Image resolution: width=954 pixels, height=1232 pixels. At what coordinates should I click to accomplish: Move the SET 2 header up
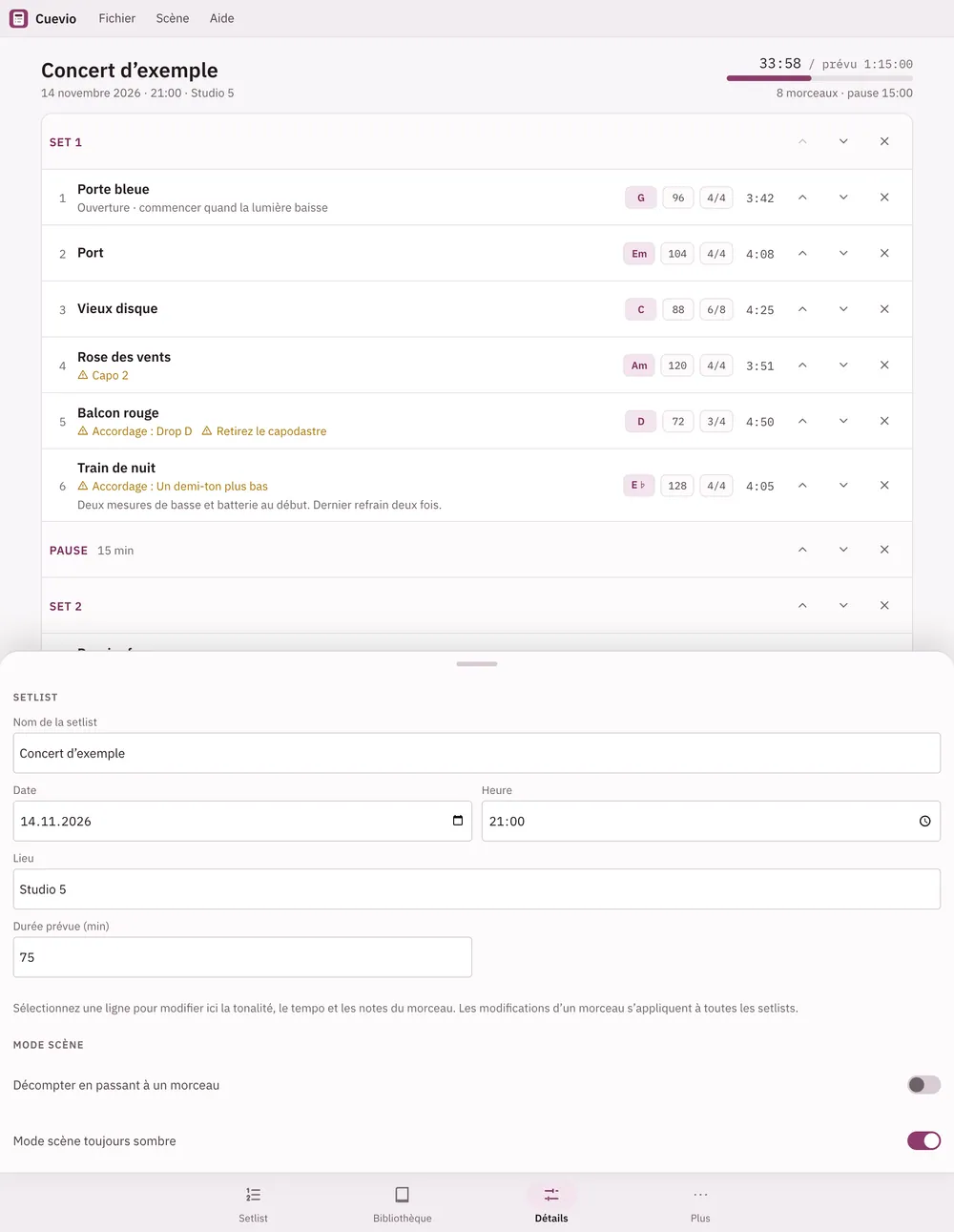click(x=802, y=606)
